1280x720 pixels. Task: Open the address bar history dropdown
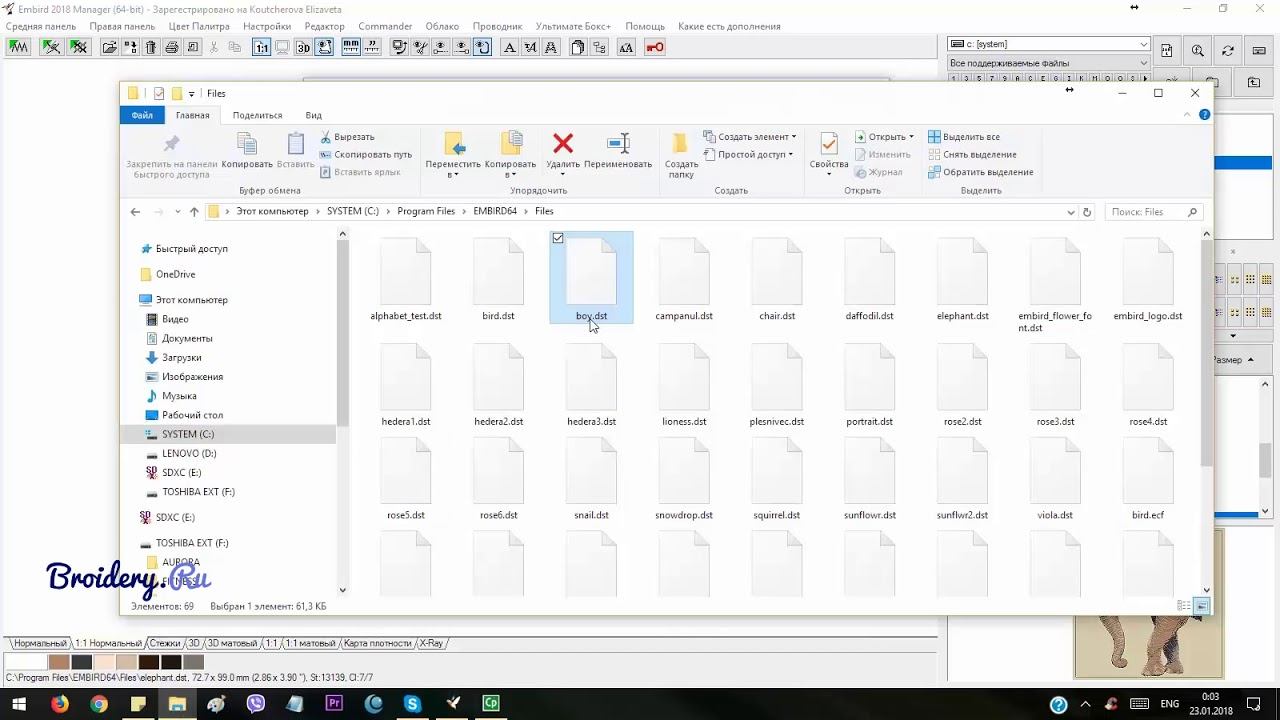1070,212
